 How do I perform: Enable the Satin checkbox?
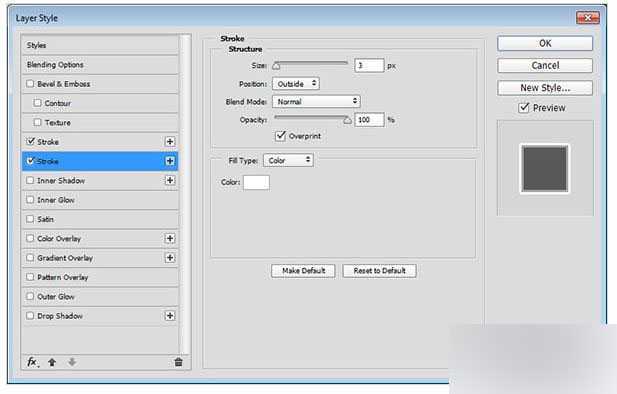click(30, 219)
